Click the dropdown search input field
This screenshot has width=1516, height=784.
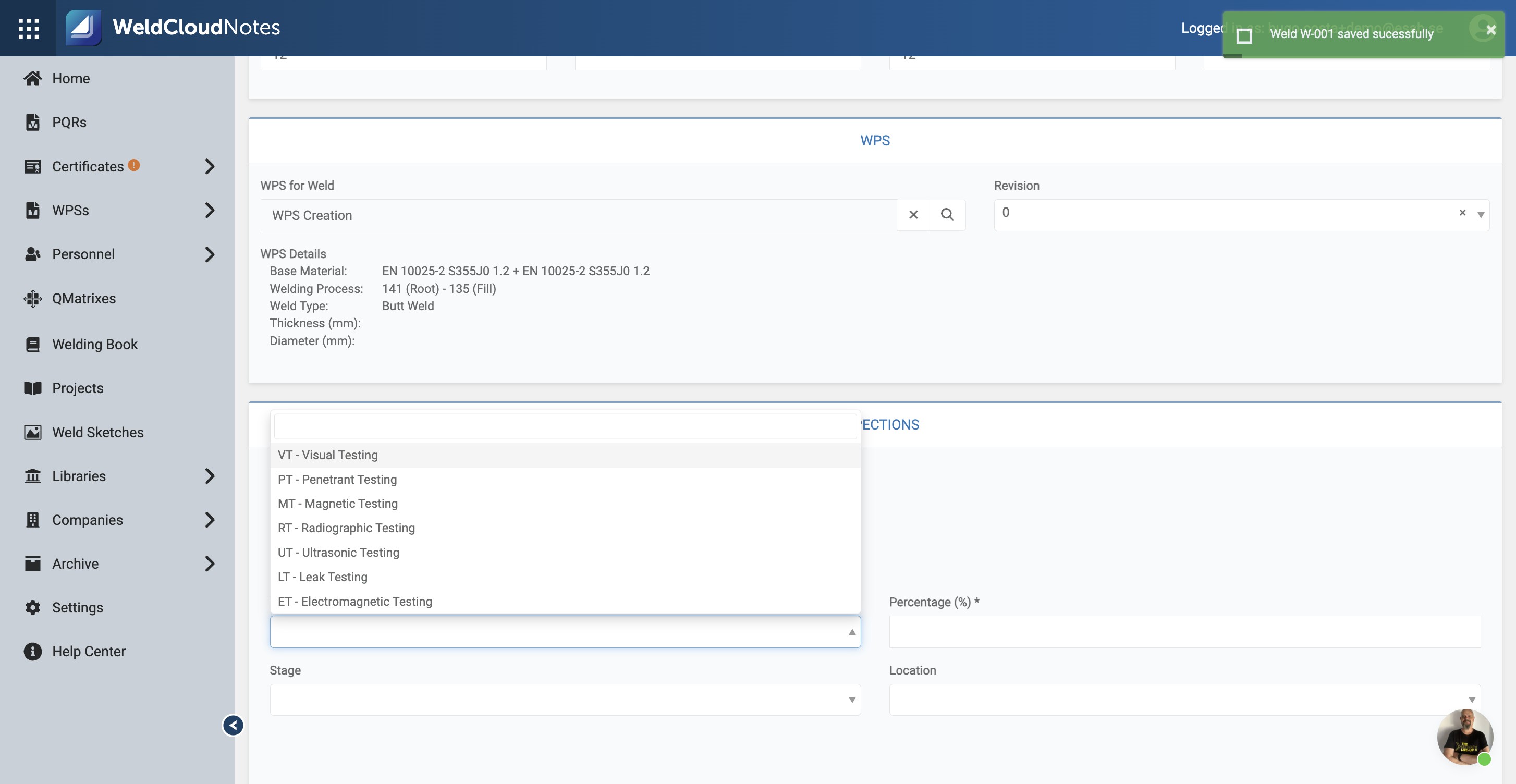[x=565, y=426]
